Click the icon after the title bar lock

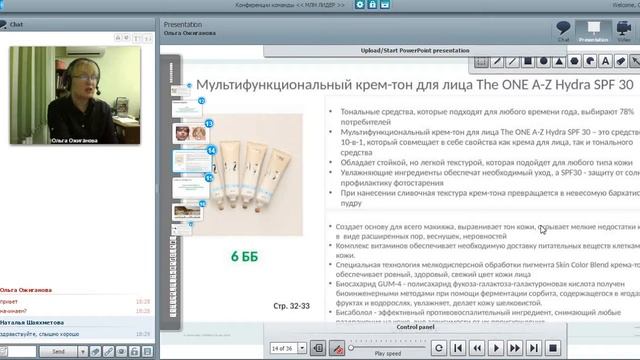click(x=385, y=4)
